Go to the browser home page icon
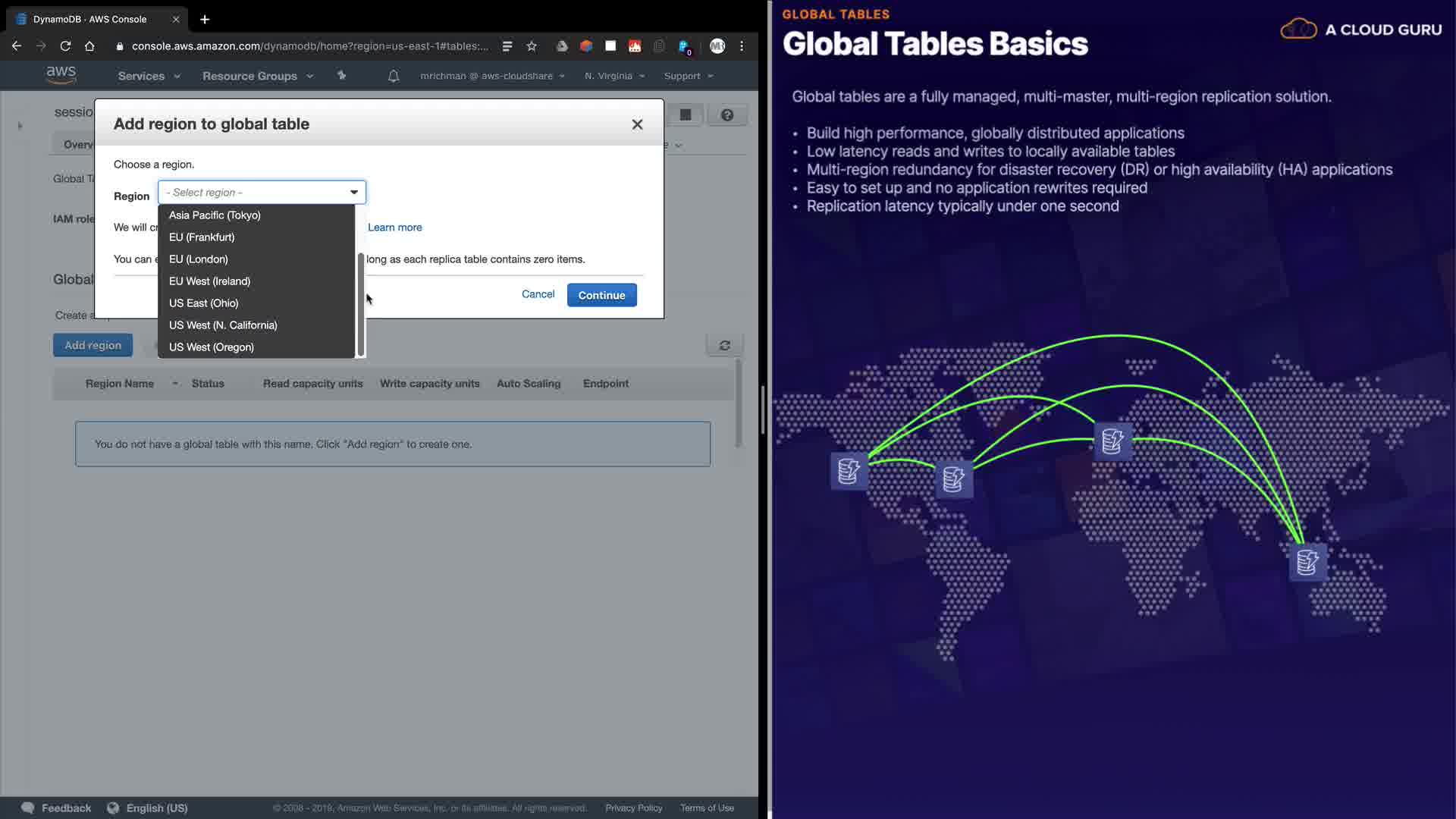This screenshot has width=1456, height=819. click(x=89, y=46)
